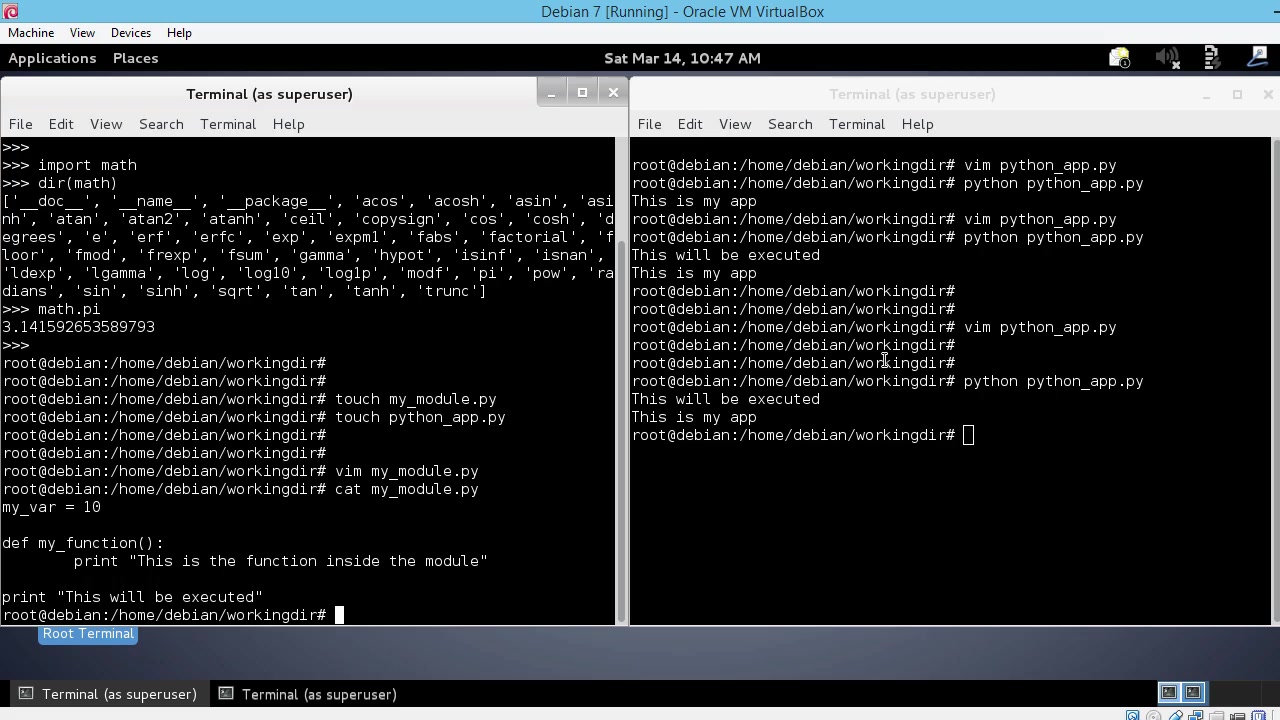
Task: Open File menu in left Terminal
Action: (20, 124)
